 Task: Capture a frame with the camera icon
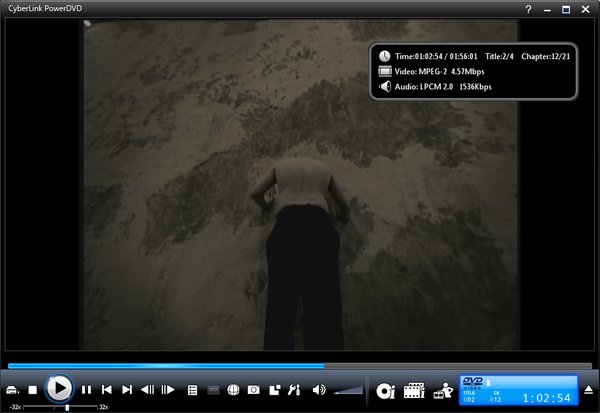(254, 390)
